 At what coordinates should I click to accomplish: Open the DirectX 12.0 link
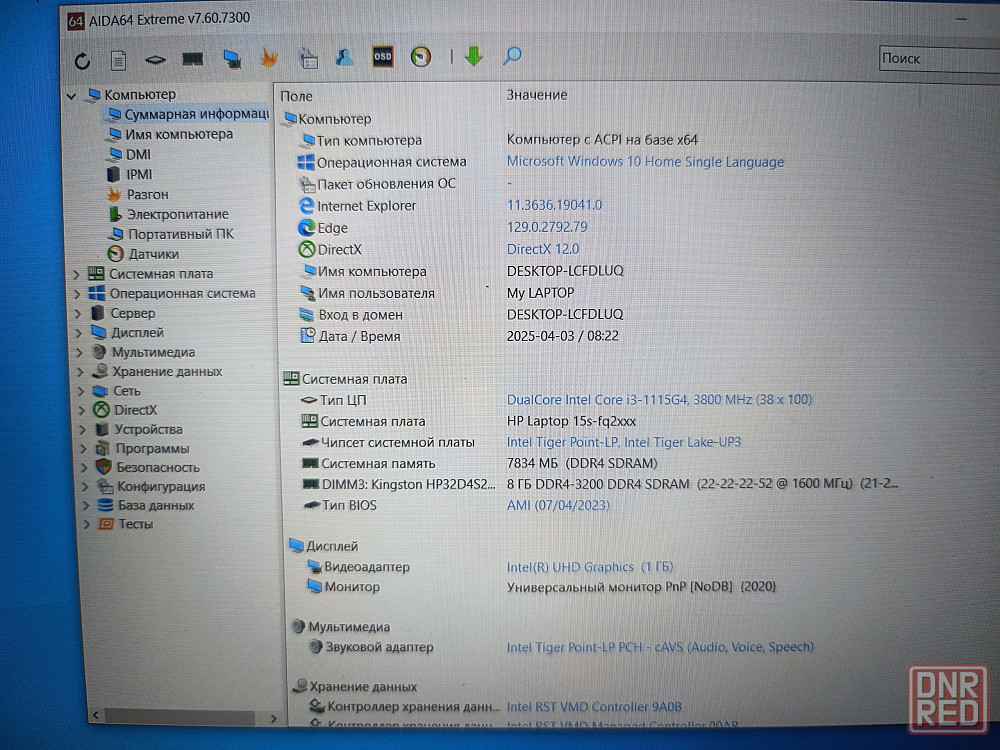pos(543,249)
